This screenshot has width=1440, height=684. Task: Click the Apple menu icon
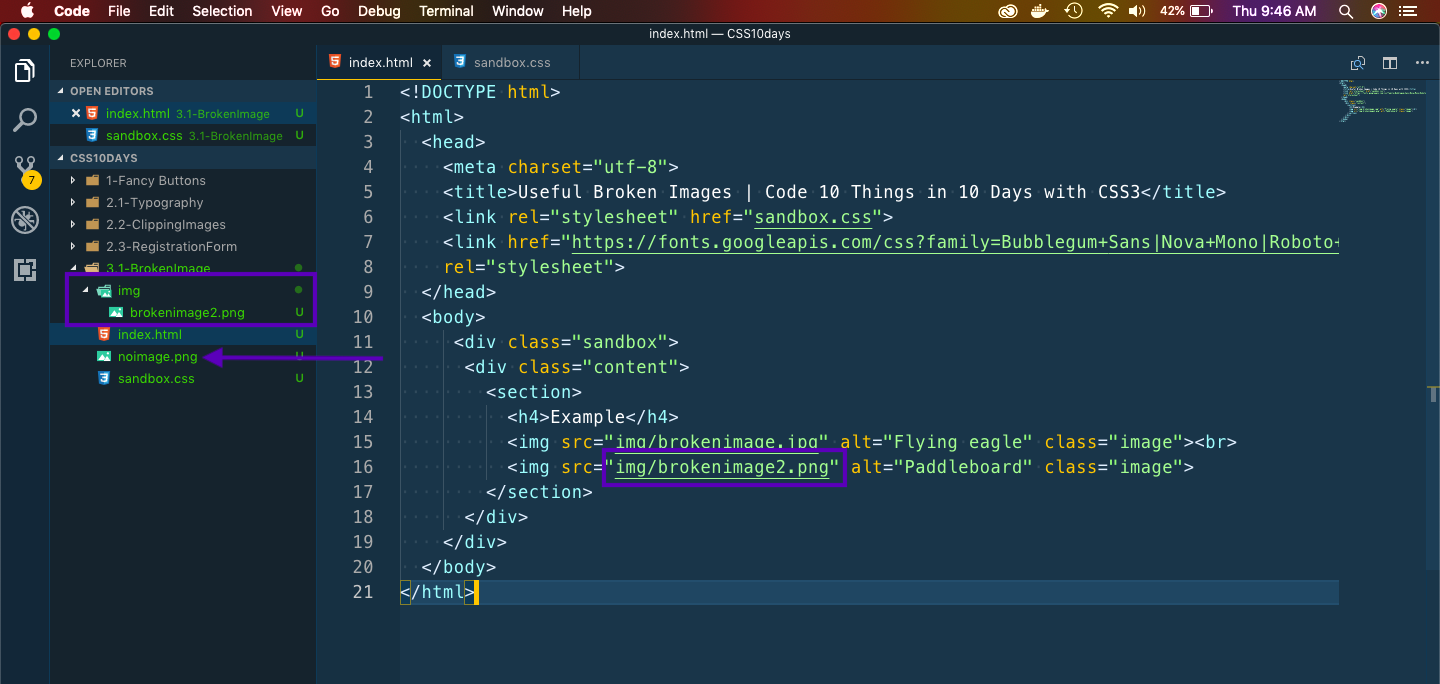tap(27, 11)
